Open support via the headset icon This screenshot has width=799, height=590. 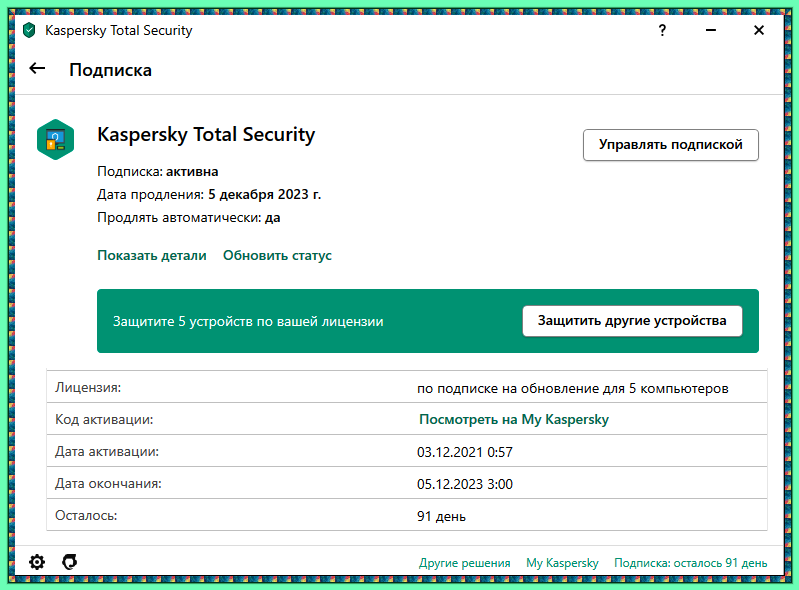(69, 561)
